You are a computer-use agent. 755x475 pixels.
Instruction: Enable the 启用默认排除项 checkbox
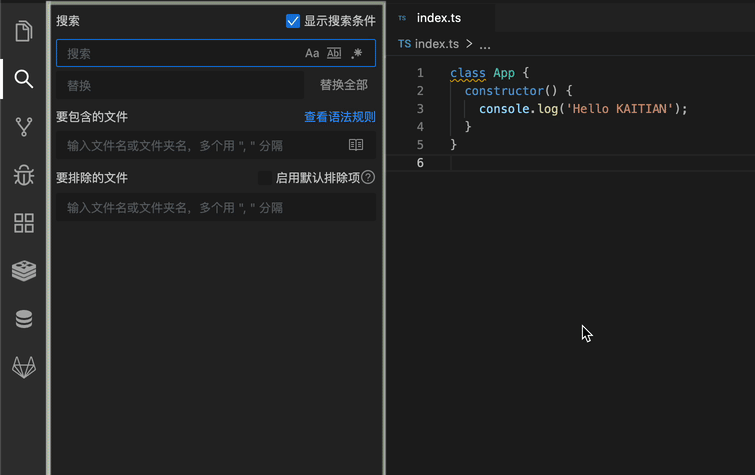click(x=265, y=178)
